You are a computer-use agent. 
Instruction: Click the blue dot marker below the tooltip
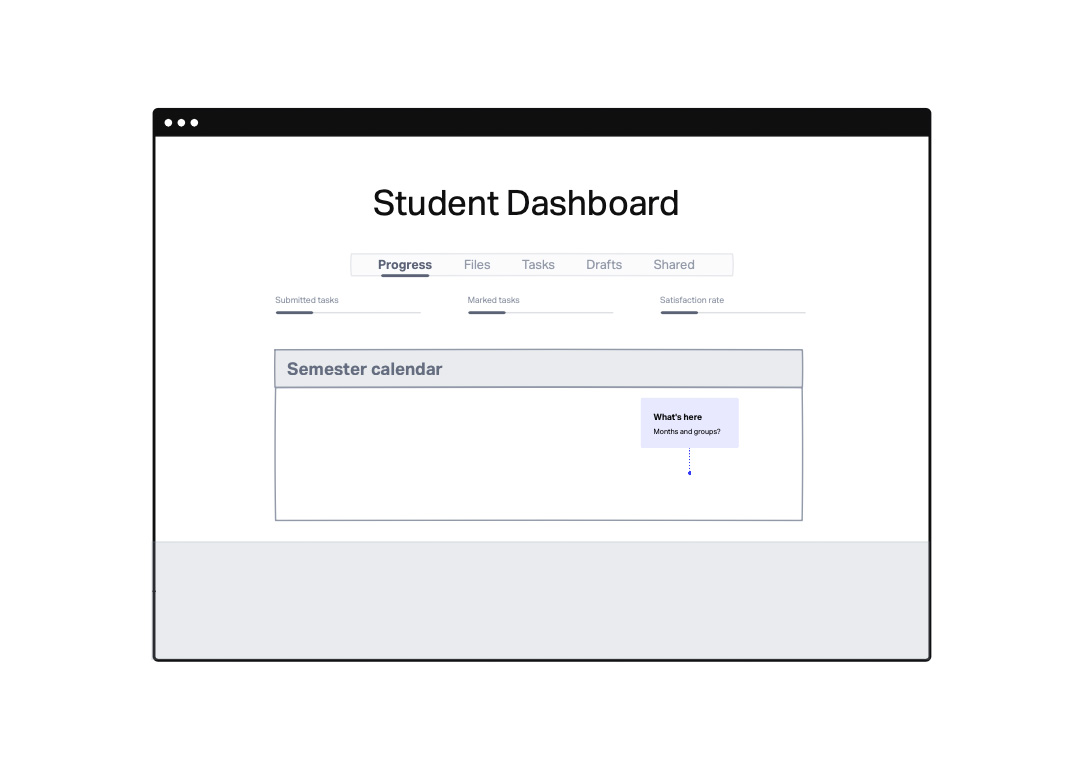[x=689, y=473]
